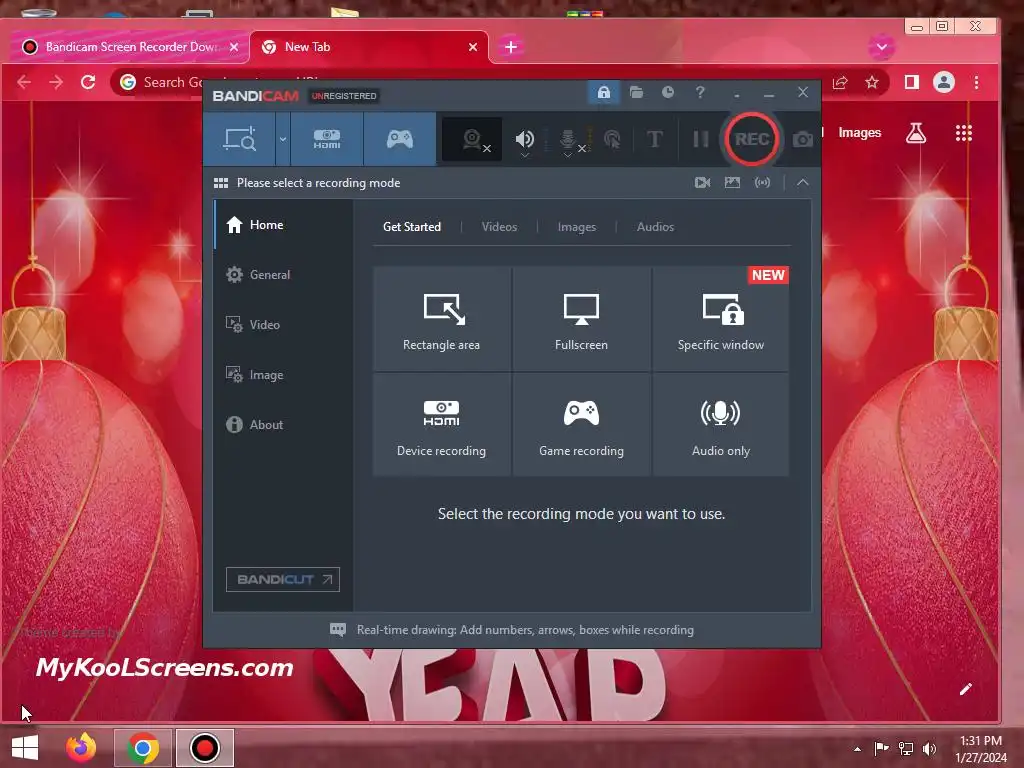Viewport: 1024px width, 768px height.
Task: Open Search Labs flask icon
Action: coord(916,133)
